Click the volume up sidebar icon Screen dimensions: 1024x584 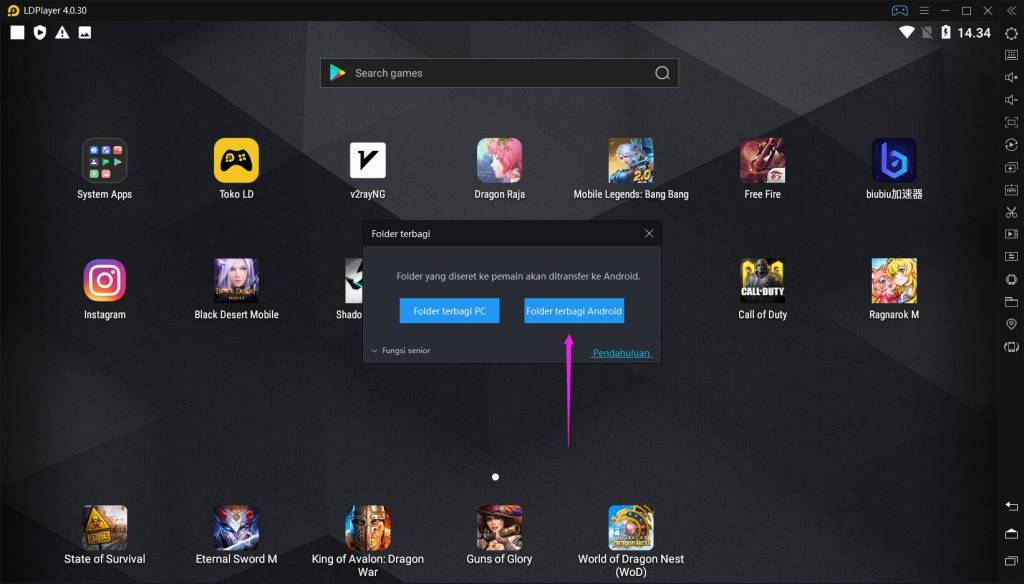[x=1011, y=77]
